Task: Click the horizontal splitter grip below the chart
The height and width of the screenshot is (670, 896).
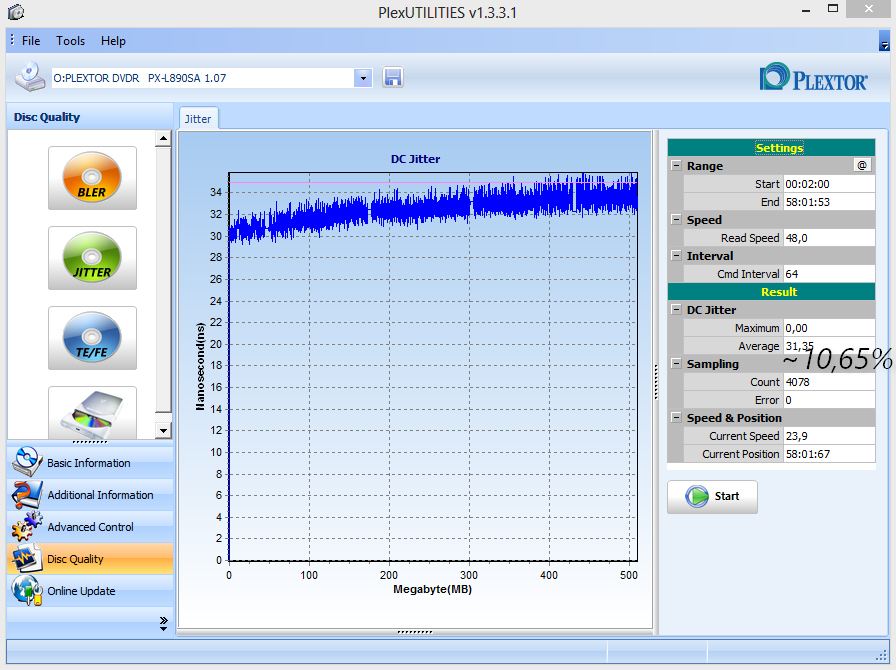Action: [415, 632]
